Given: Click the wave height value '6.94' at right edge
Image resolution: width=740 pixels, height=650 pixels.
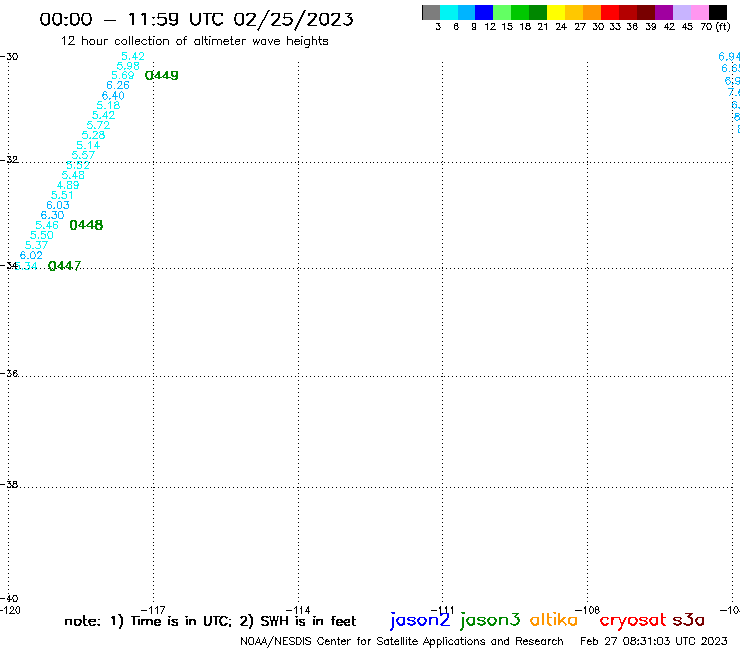Looking at the screenshot, I should point(729,57).
